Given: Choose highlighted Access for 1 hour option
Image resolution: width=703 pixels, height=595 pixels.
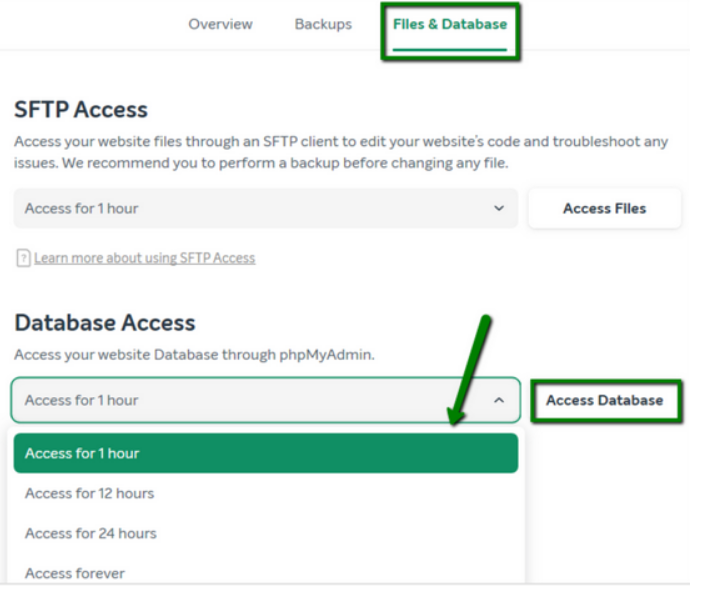Looking at the screenshot, I should 265,453.
